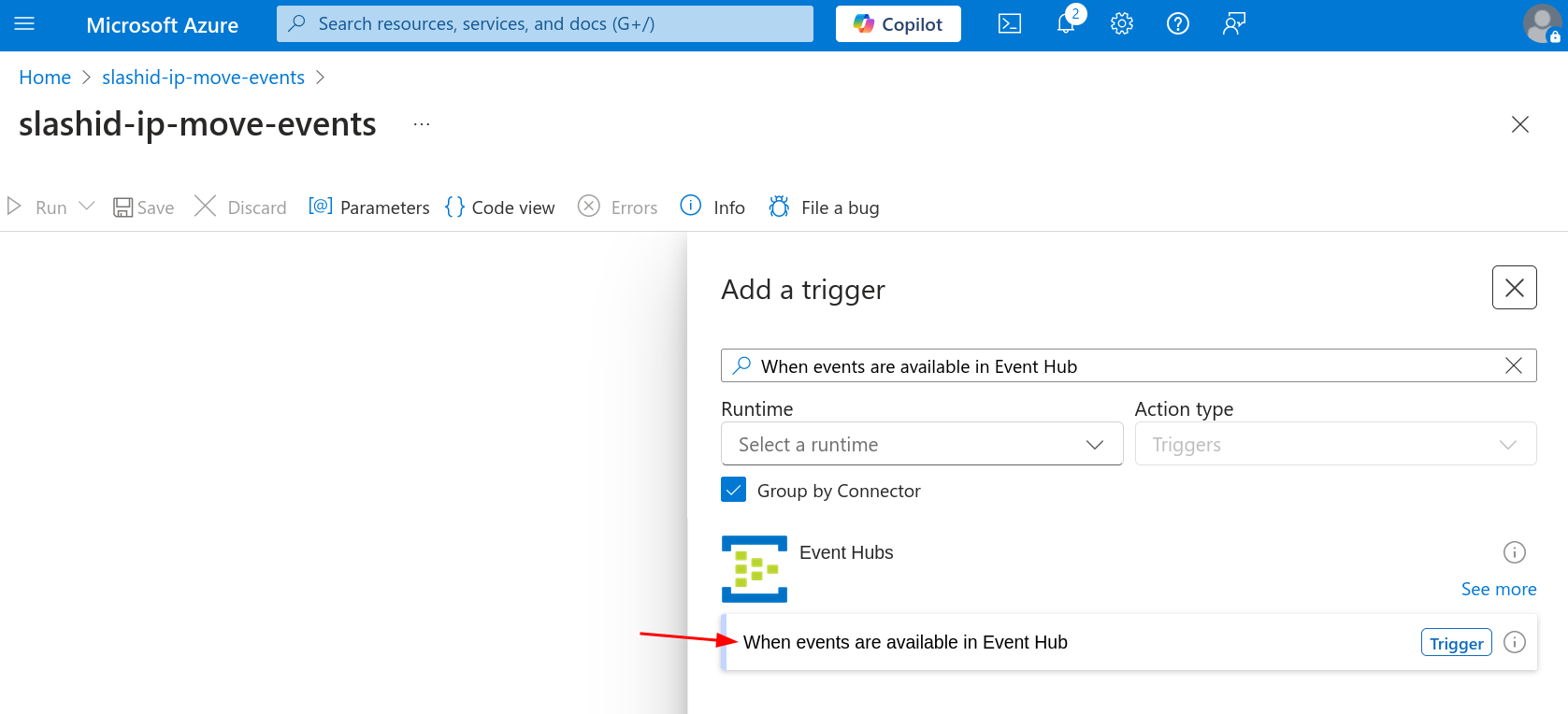Open the Feedback icon in header
Image resolution: width=1568 pixels, height=714 pixels.
[x=1234, y=24]
